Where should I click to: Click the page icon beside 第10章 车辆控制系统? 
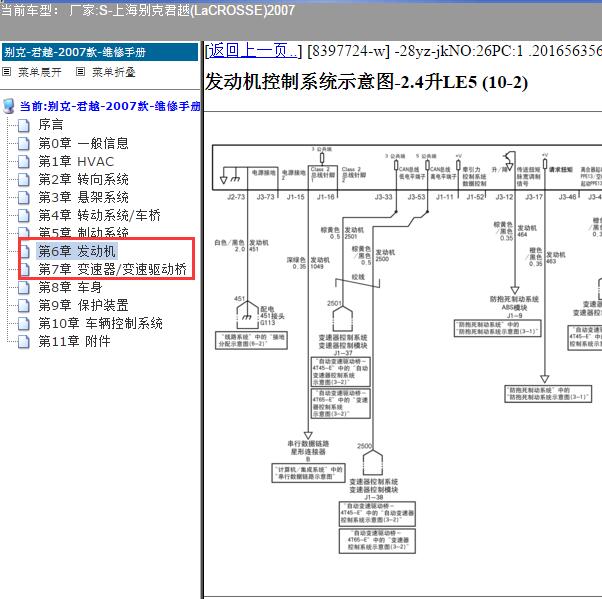(x=24, y=324)
